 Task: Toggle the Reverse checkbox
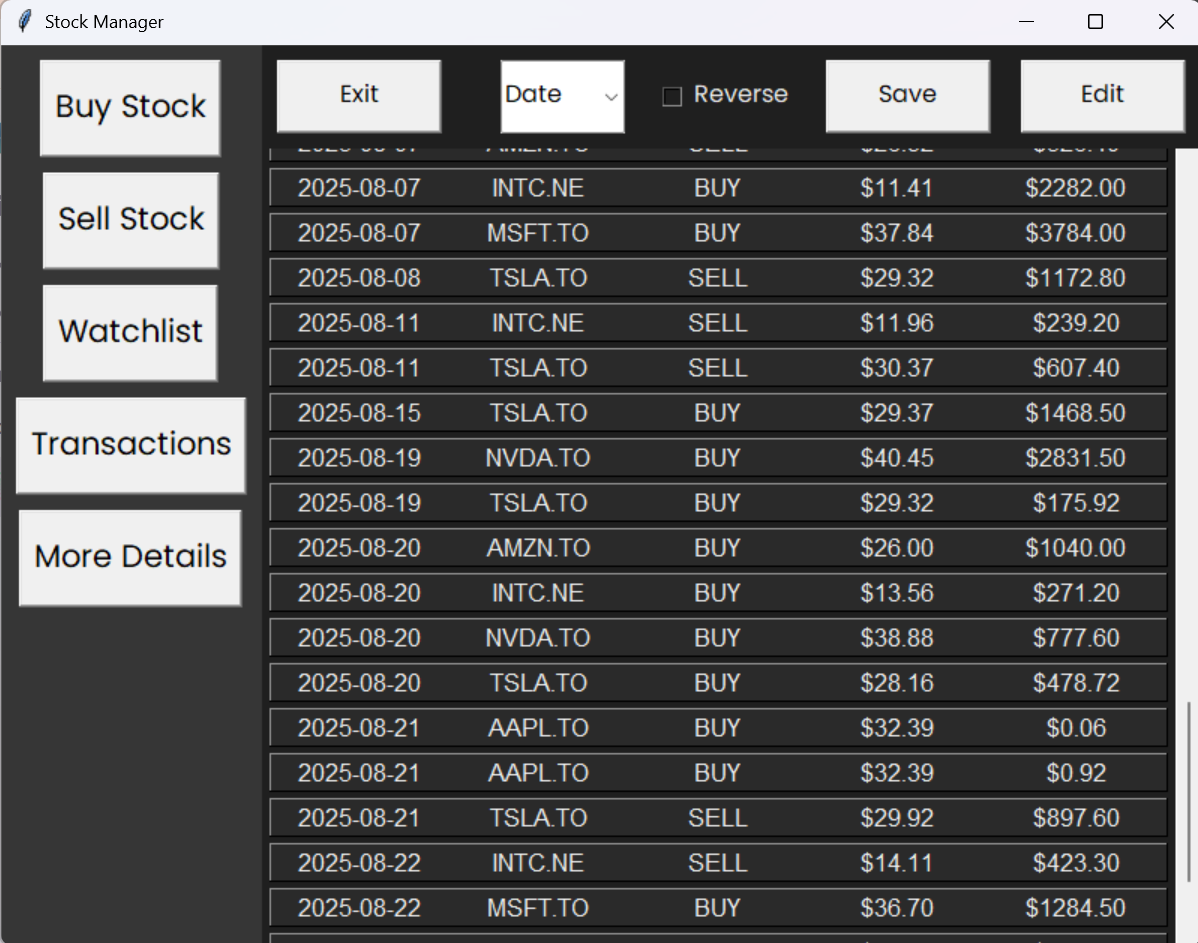pos(672,96)
